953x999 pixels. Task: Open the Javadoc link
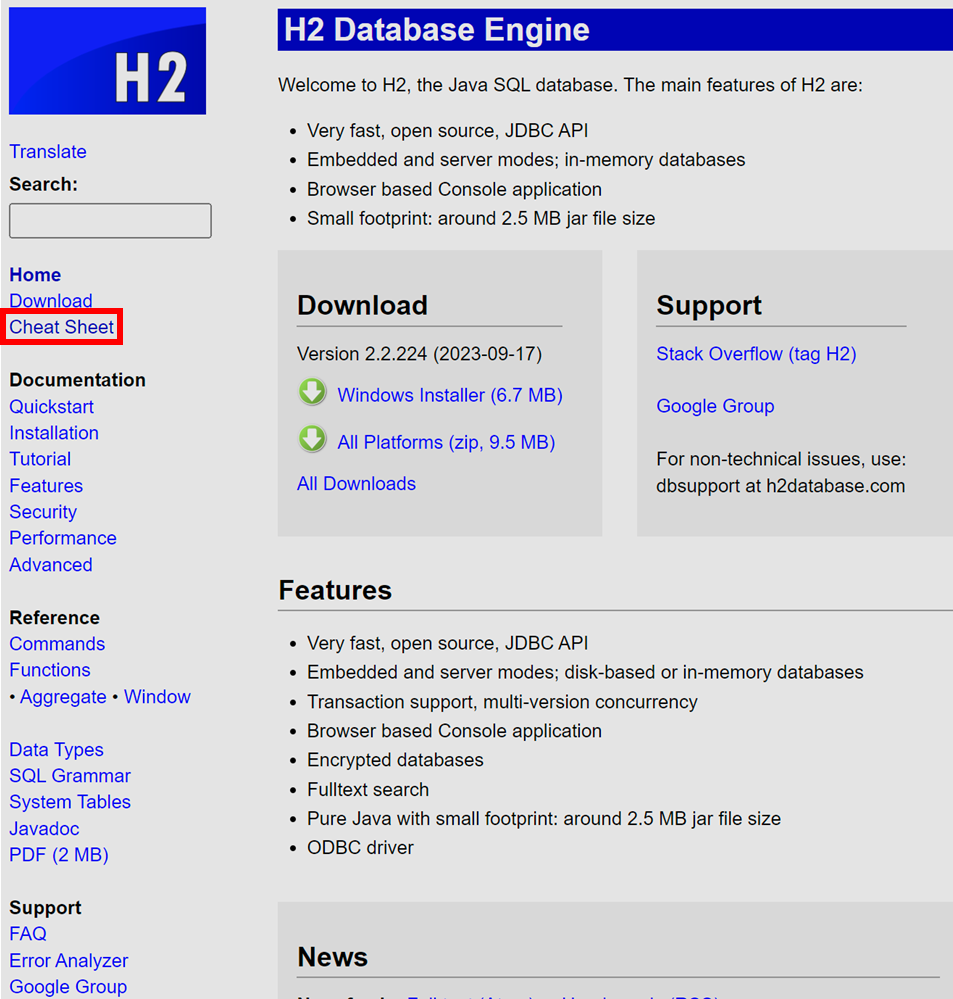45,829
